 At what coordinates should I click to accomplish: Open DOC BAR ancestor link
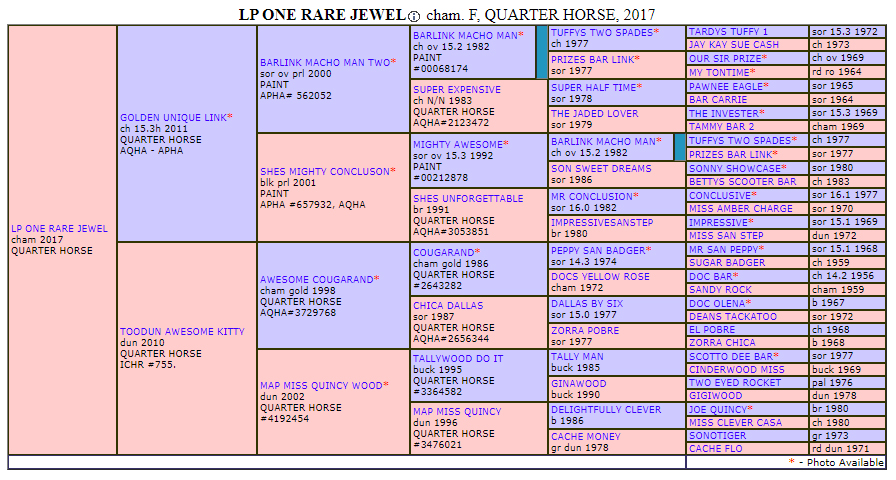tap(710, 276)
